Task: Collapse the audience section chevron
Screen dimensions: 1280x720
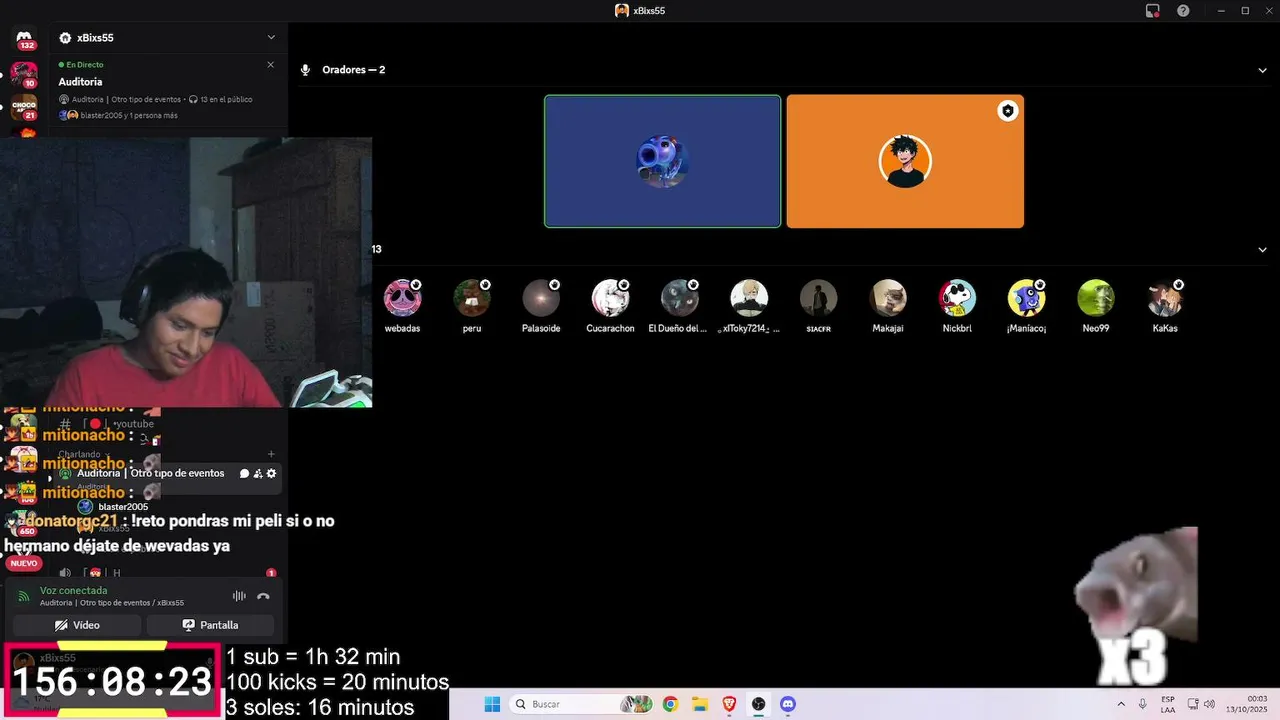Action: click(x=1262, y=250)
